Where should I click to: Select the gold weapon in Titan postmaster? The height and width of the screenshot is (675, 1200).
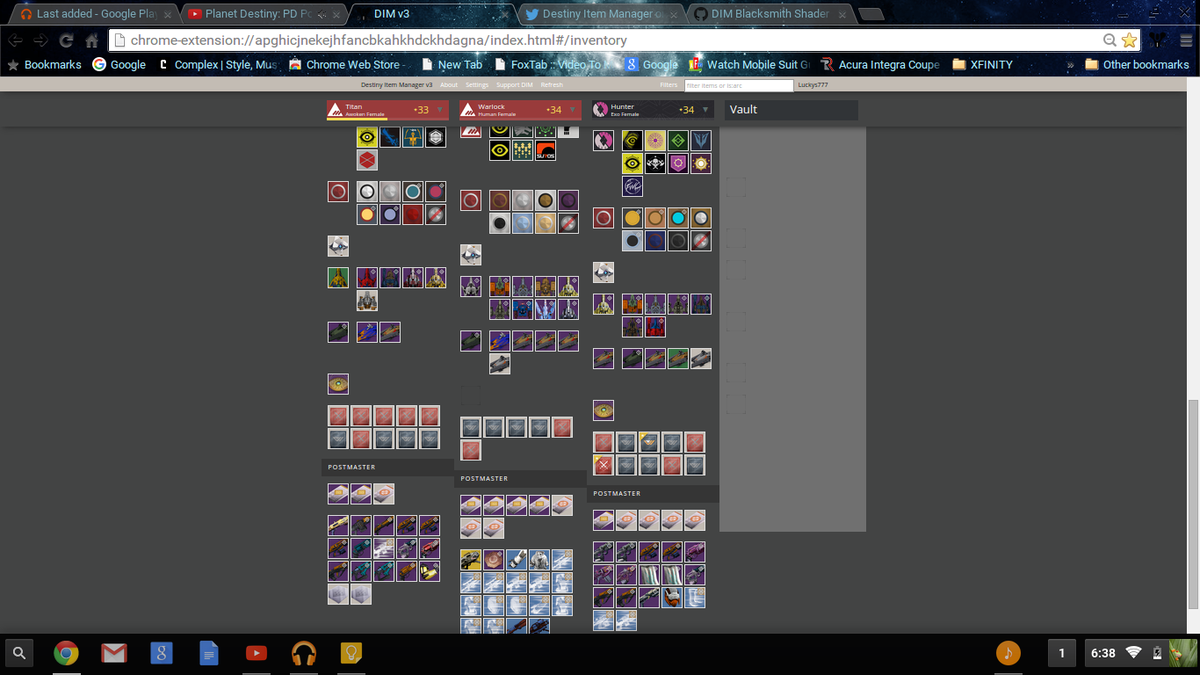click(338, 525)
